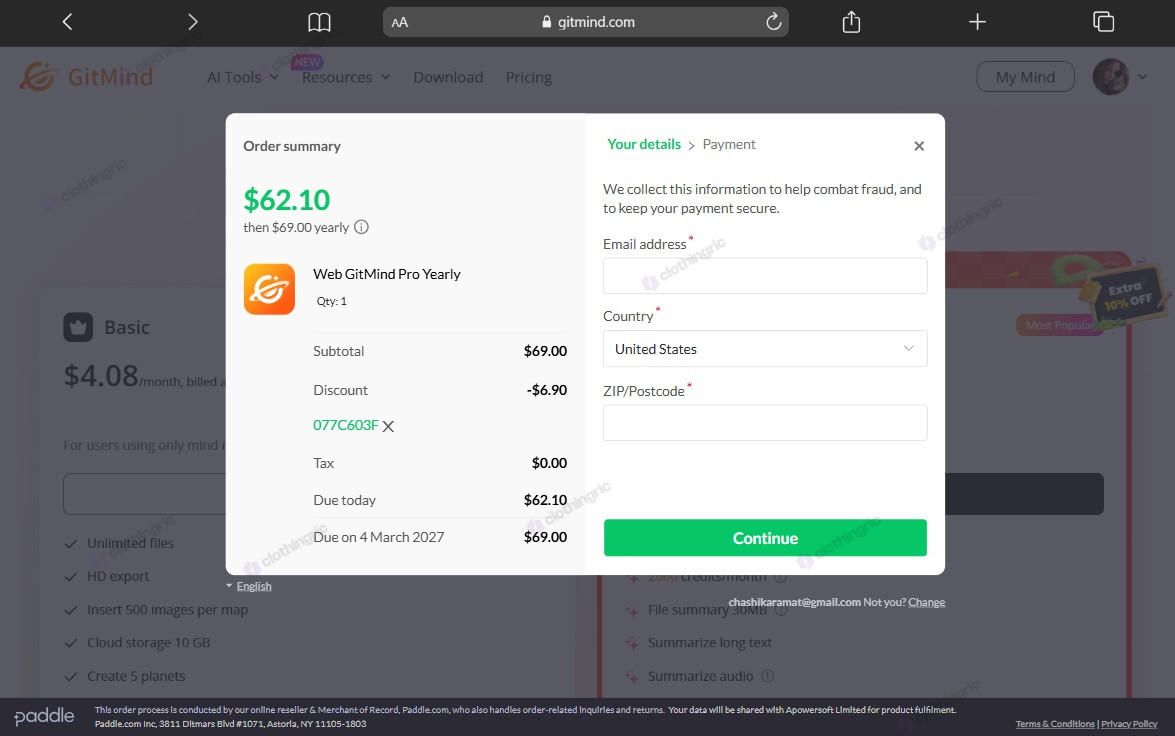Go forward with the browser forward arrow
This screenshot has width=1175, height=736.
[x=193, y=22]
